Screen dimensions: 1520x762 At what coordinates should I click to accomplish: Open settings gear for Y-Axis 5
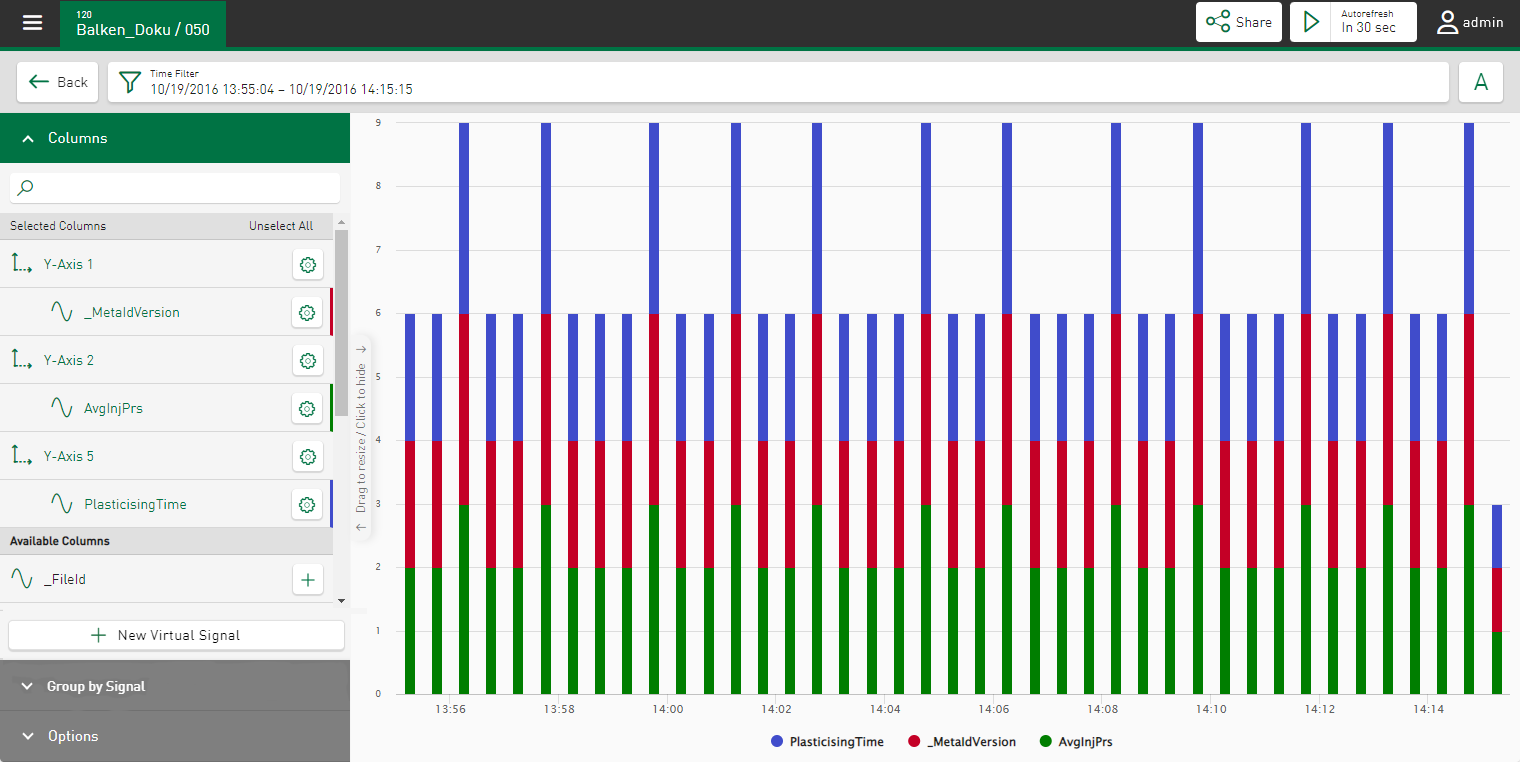pos(308,457)
